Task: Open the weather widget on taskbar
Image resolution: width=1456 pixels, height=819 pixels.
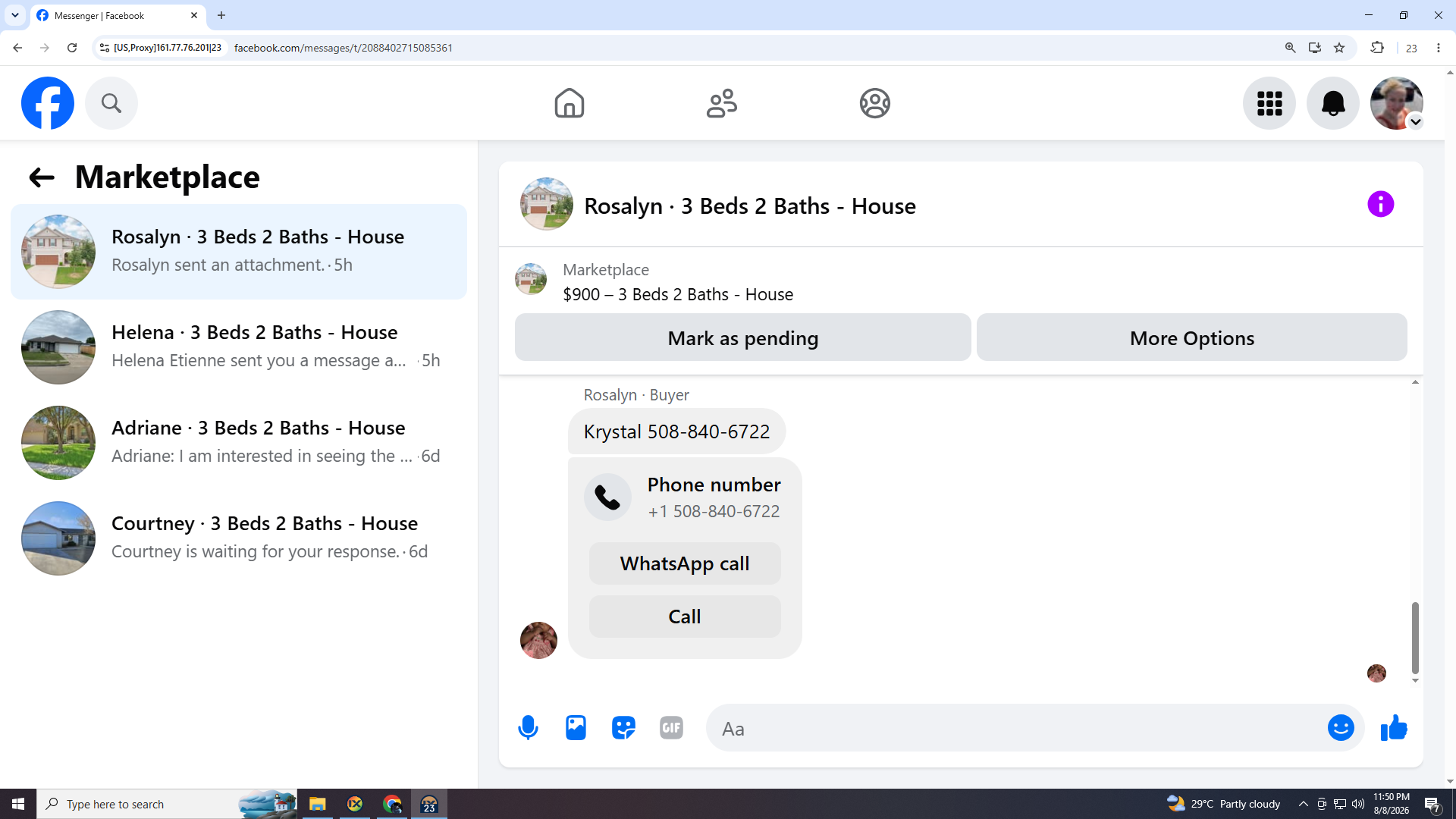Action: pos(1223,804)
